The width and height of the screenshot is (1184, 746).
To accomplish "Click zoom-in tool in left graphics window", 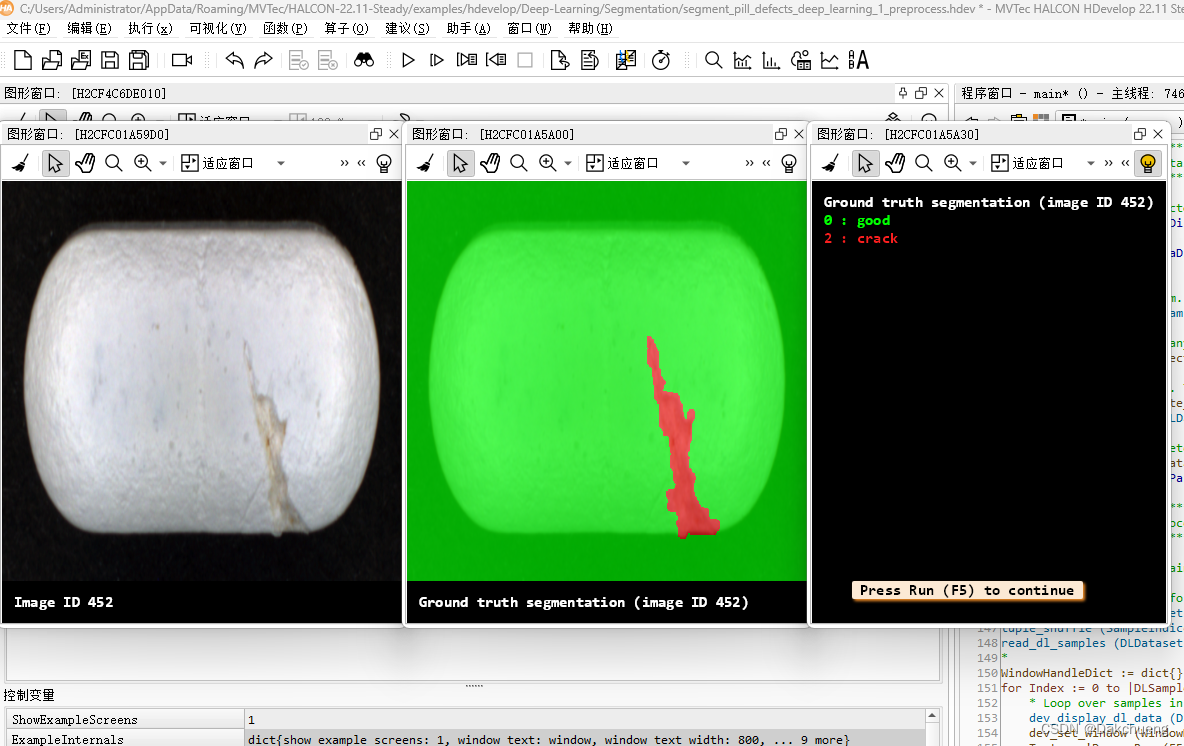I will pyautogui.click(x=142, y=163).
